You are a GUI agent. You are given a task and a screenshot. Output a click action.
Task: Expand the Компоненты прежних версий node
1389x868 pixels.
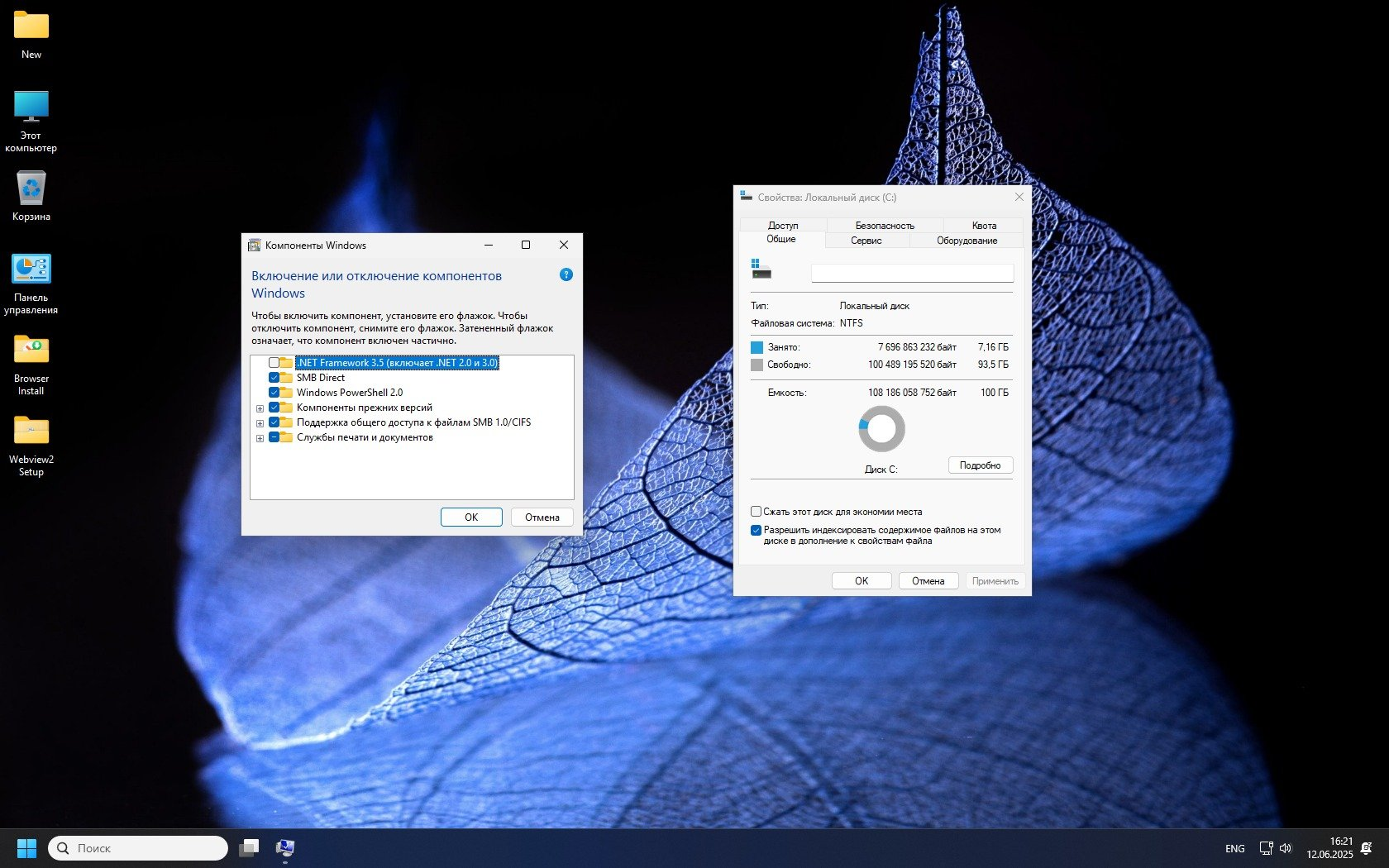pos(260,407)
